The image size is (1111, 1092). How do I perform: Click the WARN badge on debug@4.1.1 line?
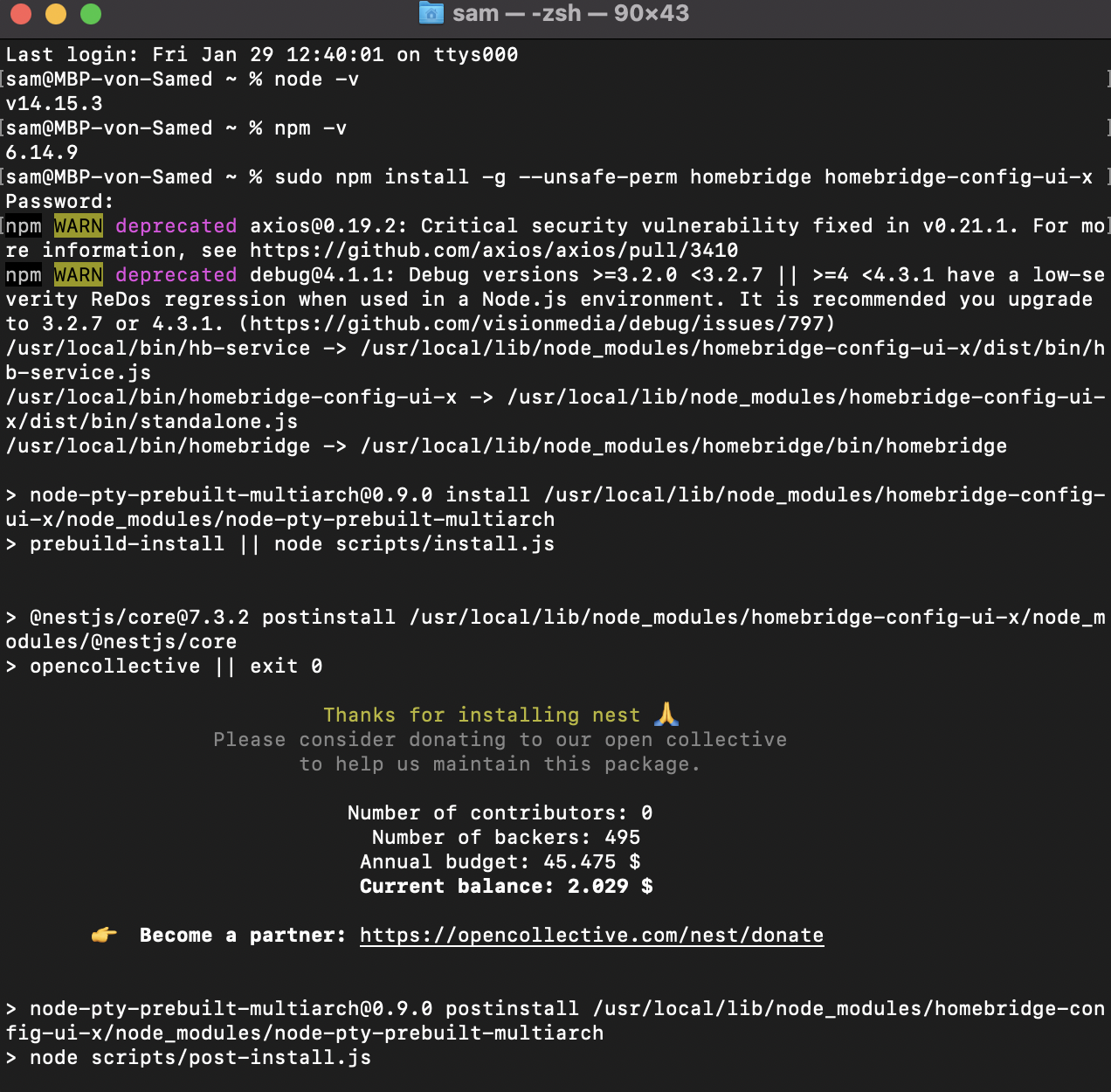click(x=79, y=274)
